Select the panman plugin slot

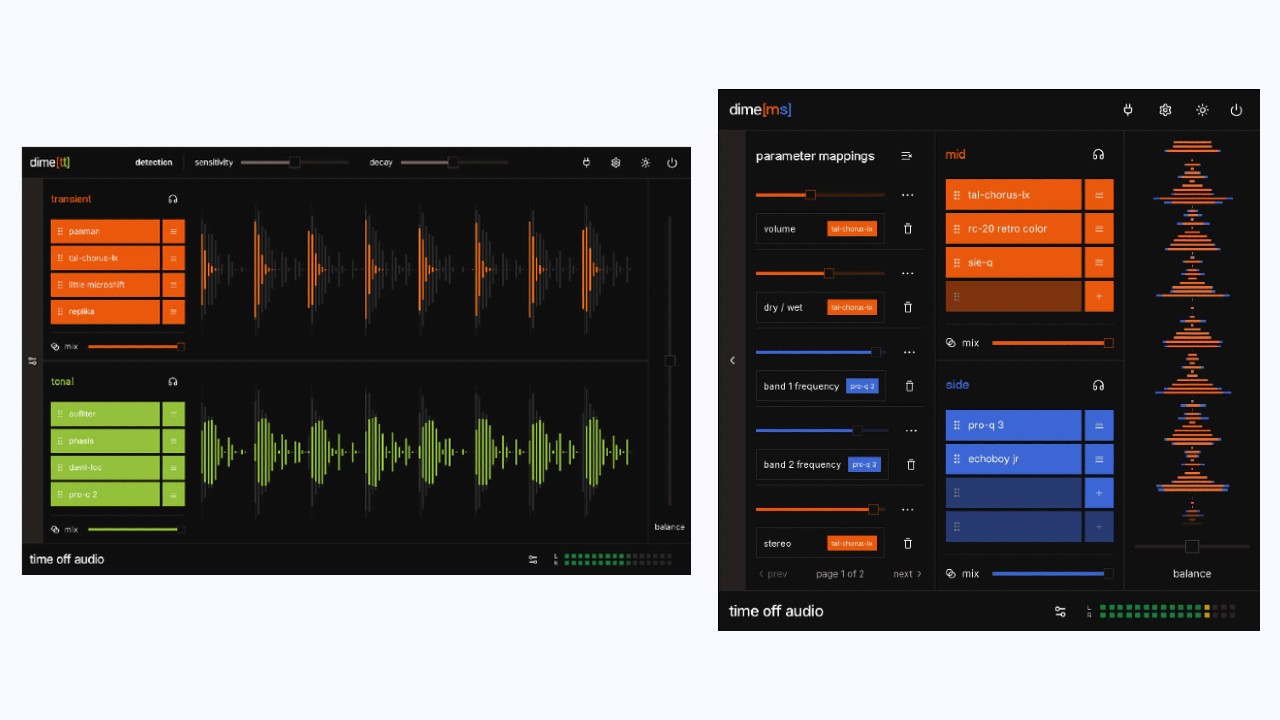pyautogui.click(x=105, y=231)
